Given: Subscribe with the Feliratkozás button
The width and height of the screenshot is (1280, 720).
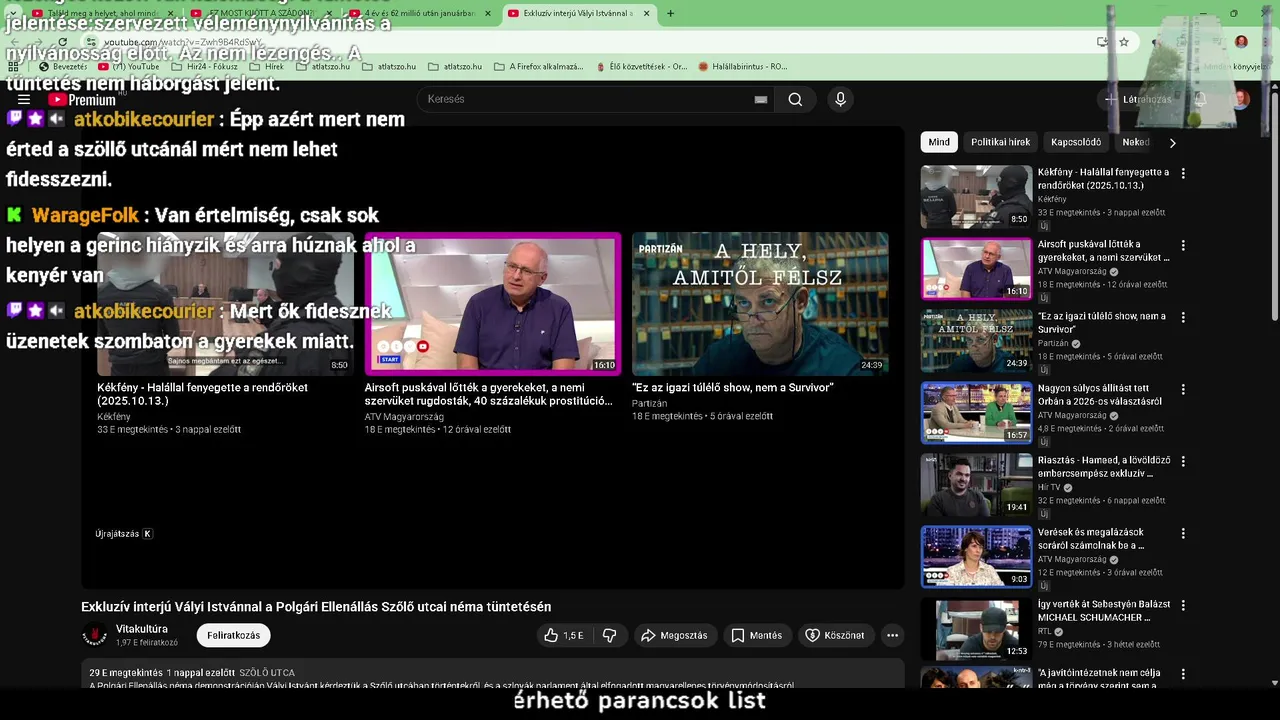Looking at the screenshot, I should [233, 635].
